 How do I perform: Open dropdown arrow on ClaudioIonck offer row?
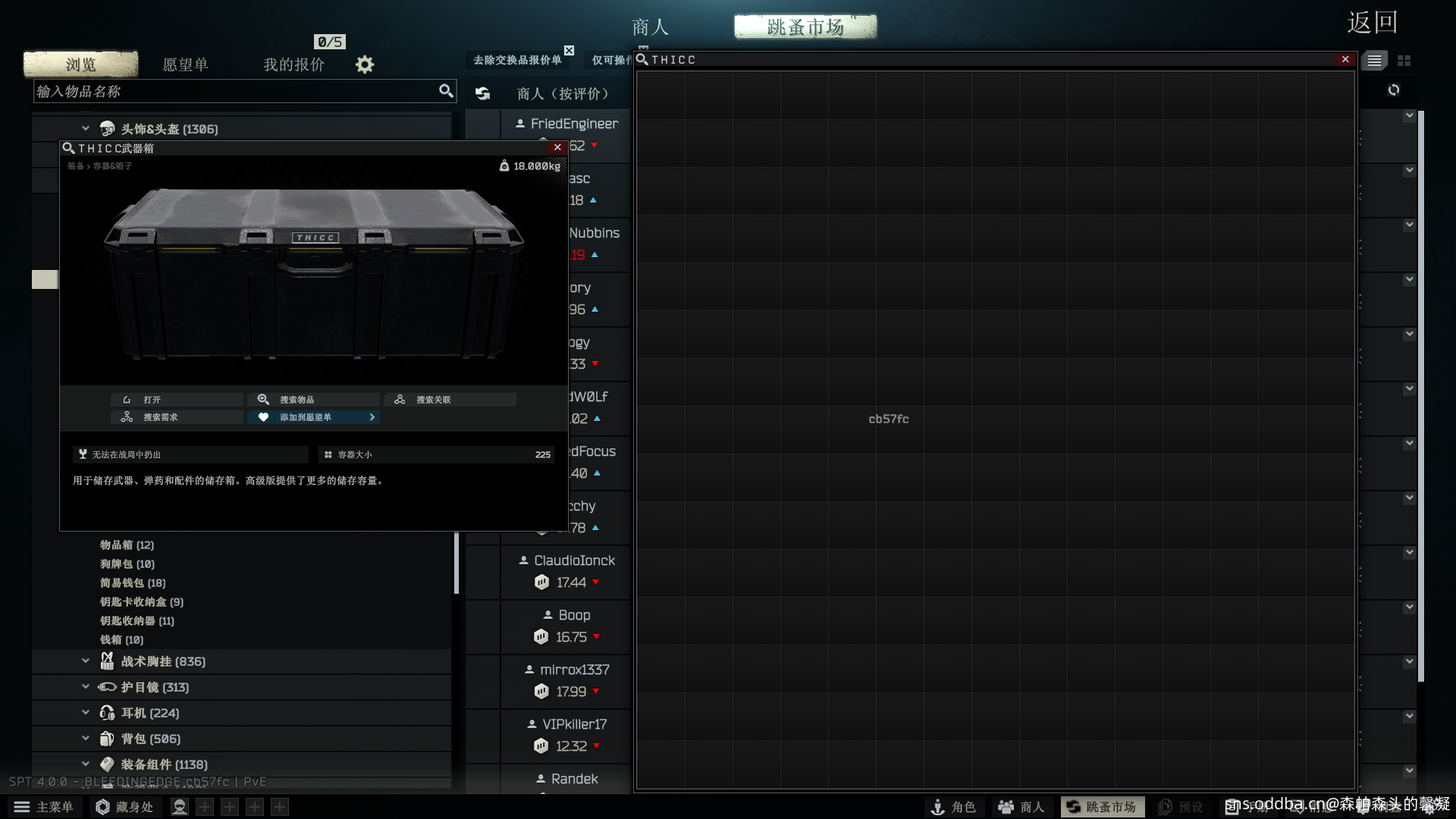pos(1409,552)
